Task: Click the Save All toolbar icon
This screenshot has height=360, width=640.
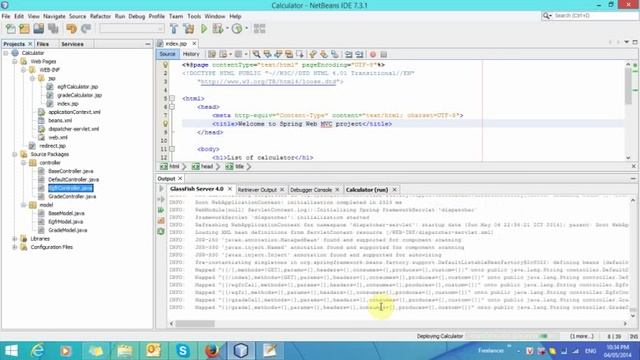Action: click(x=53, y=29)
